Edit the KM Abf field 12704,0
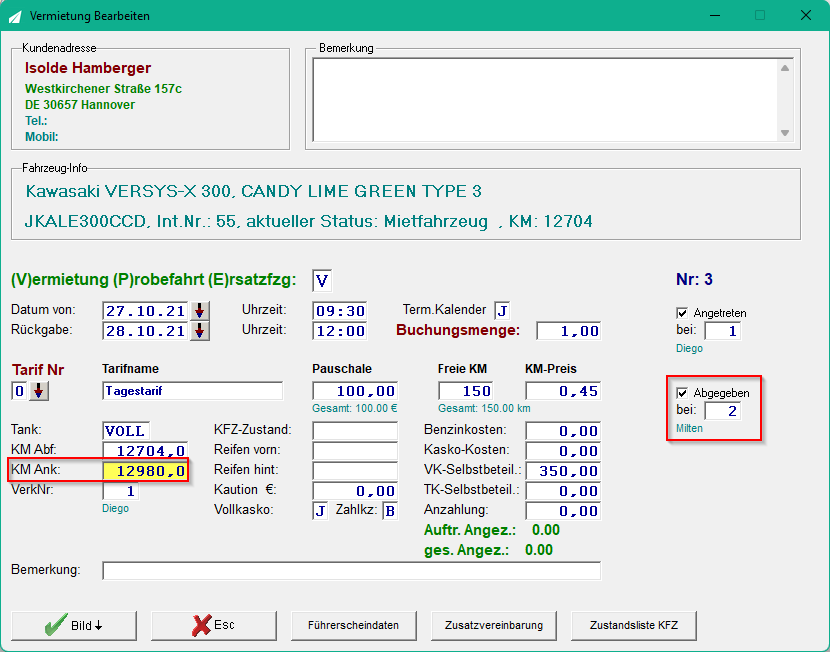The height and width of the screenshot is (652, 830). [145, 450]
